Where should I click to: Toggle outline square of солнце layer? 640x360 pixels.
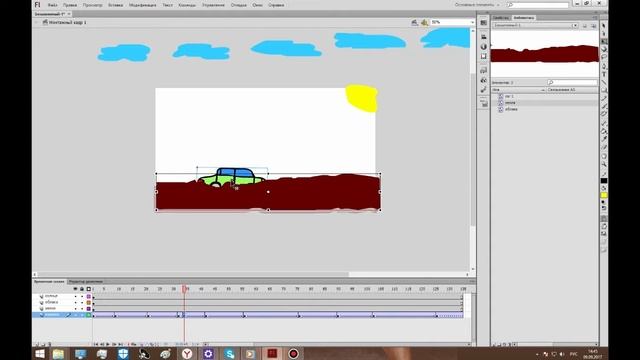point(89,296)
